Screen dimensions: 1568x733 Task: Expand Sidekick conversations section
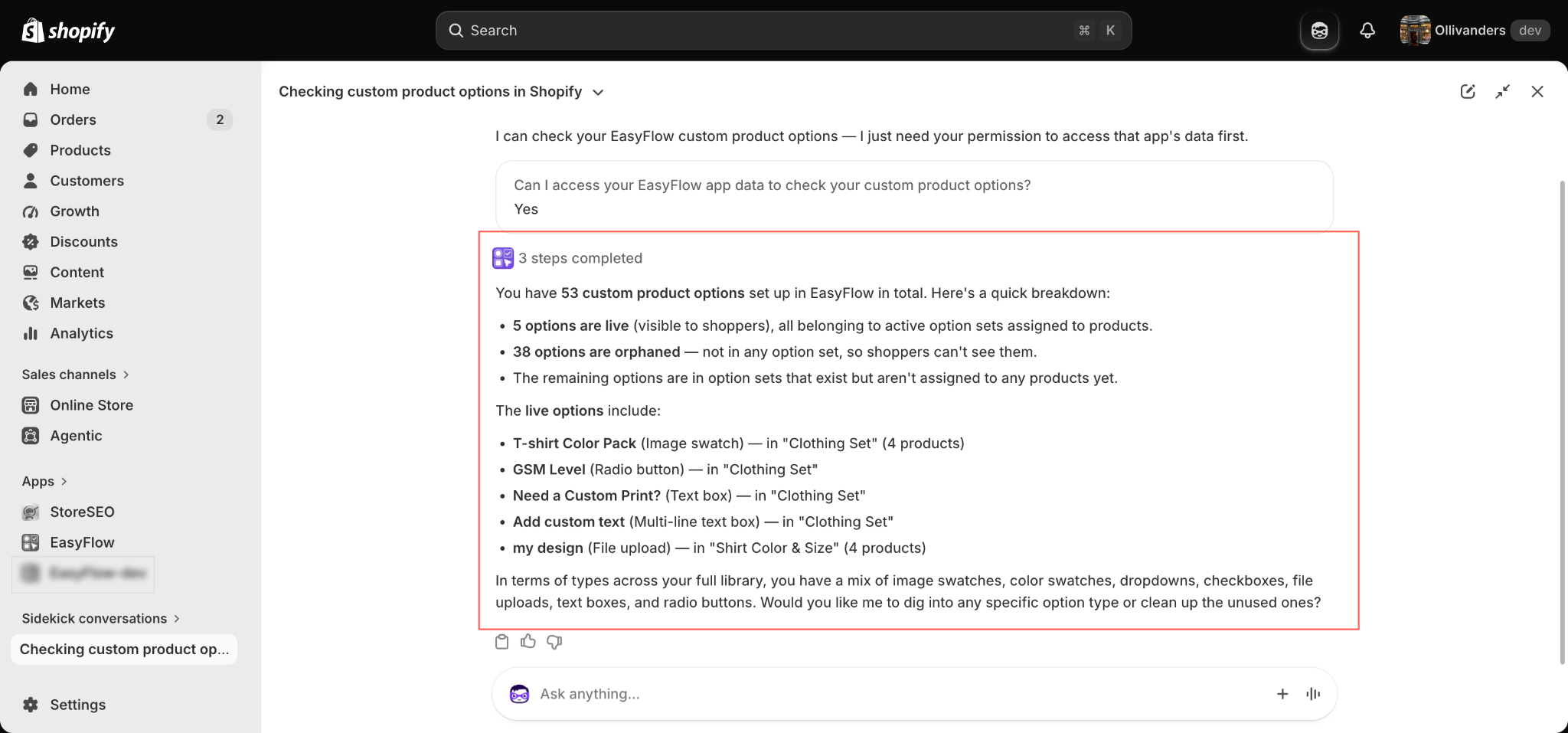(100, 619)
